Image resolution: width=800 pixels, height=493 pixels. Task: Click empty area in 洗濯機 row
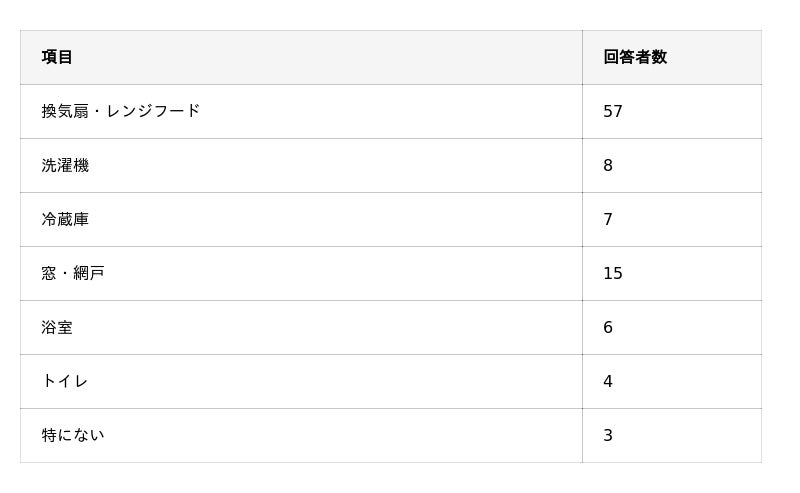[332, 165]
